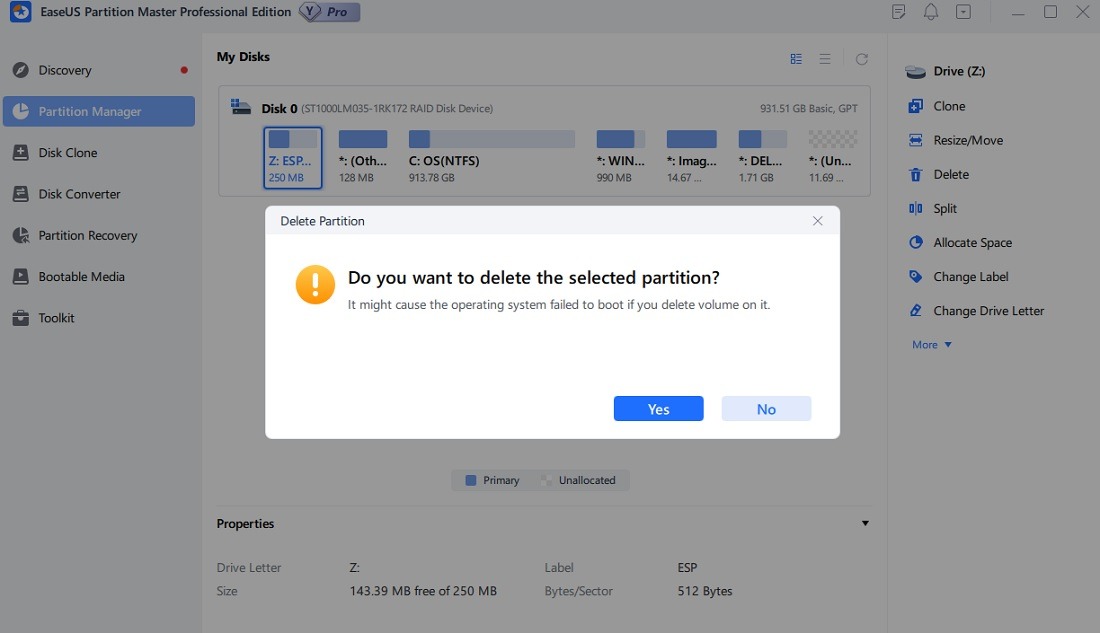The width and height of the screenshot is (1100, 633).
Task: Click the refresh disks icon
Action: click(861, 58)
